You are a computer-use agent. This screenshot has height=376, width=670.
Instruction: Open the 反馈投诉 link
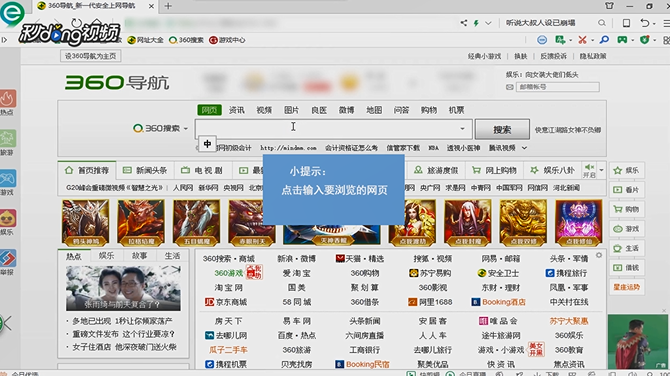coord(553,56)
